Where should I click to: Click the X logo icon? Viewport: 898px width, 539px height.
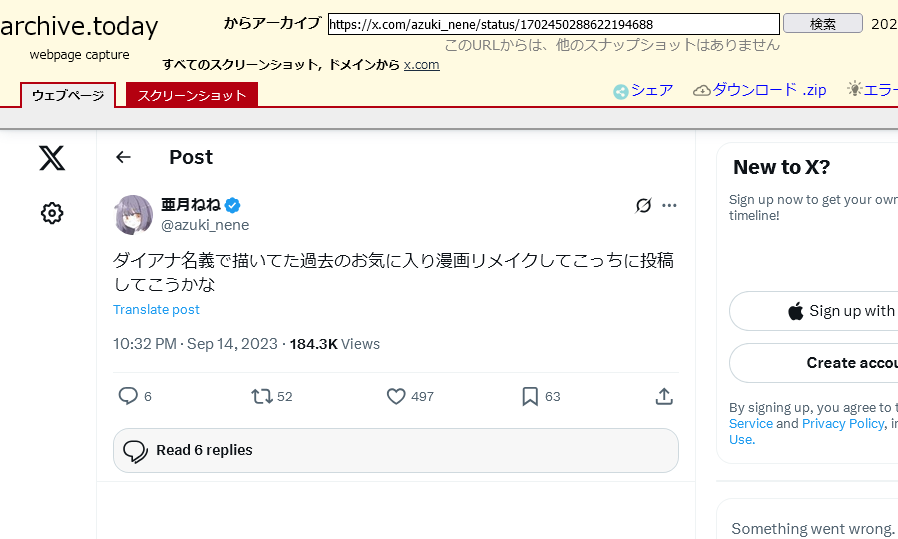click(x=52, y=158)
